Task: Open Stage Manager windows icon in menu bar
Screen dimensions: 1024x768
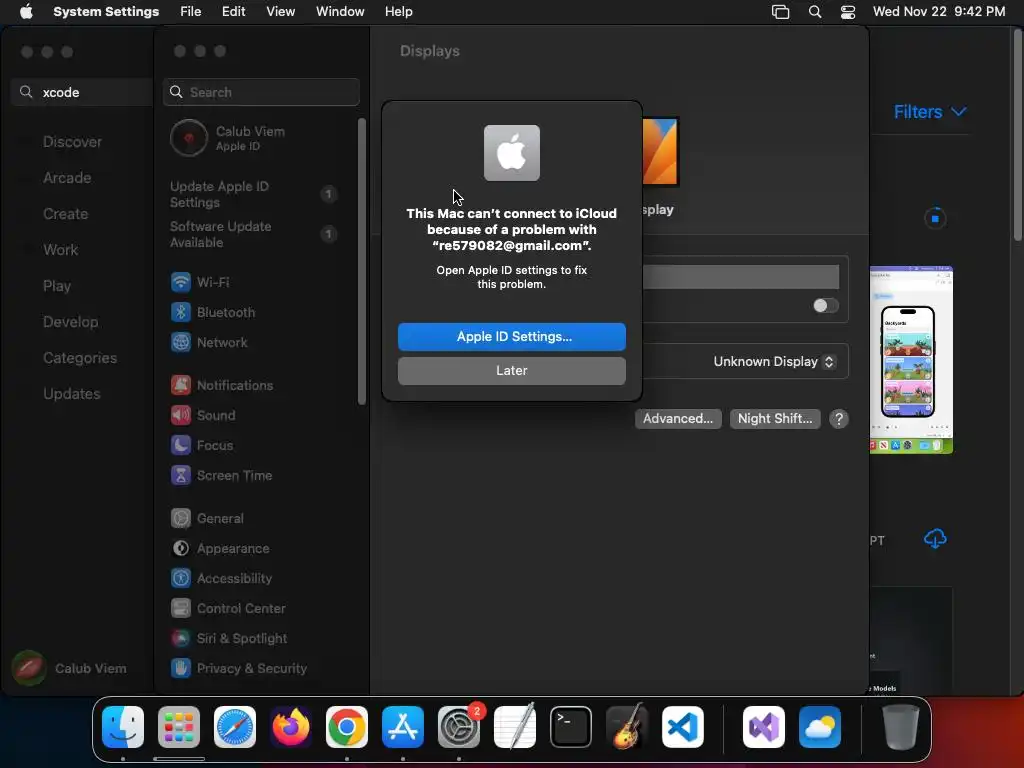Action: coord(780,12)
